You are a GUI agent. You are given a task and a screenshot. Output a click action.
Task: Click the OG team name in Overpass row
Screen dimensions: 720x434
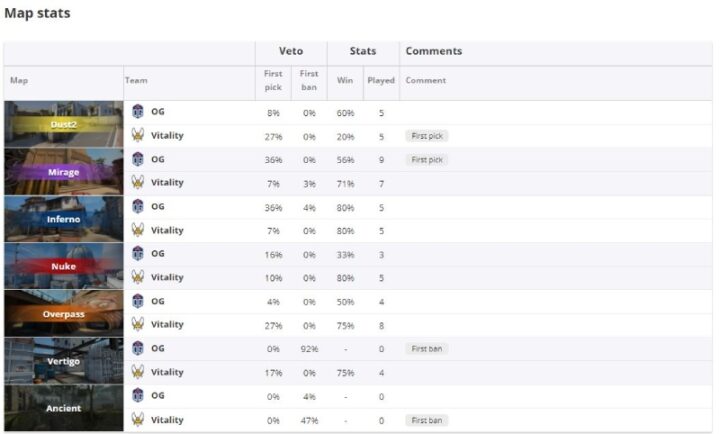click(158, 301)
